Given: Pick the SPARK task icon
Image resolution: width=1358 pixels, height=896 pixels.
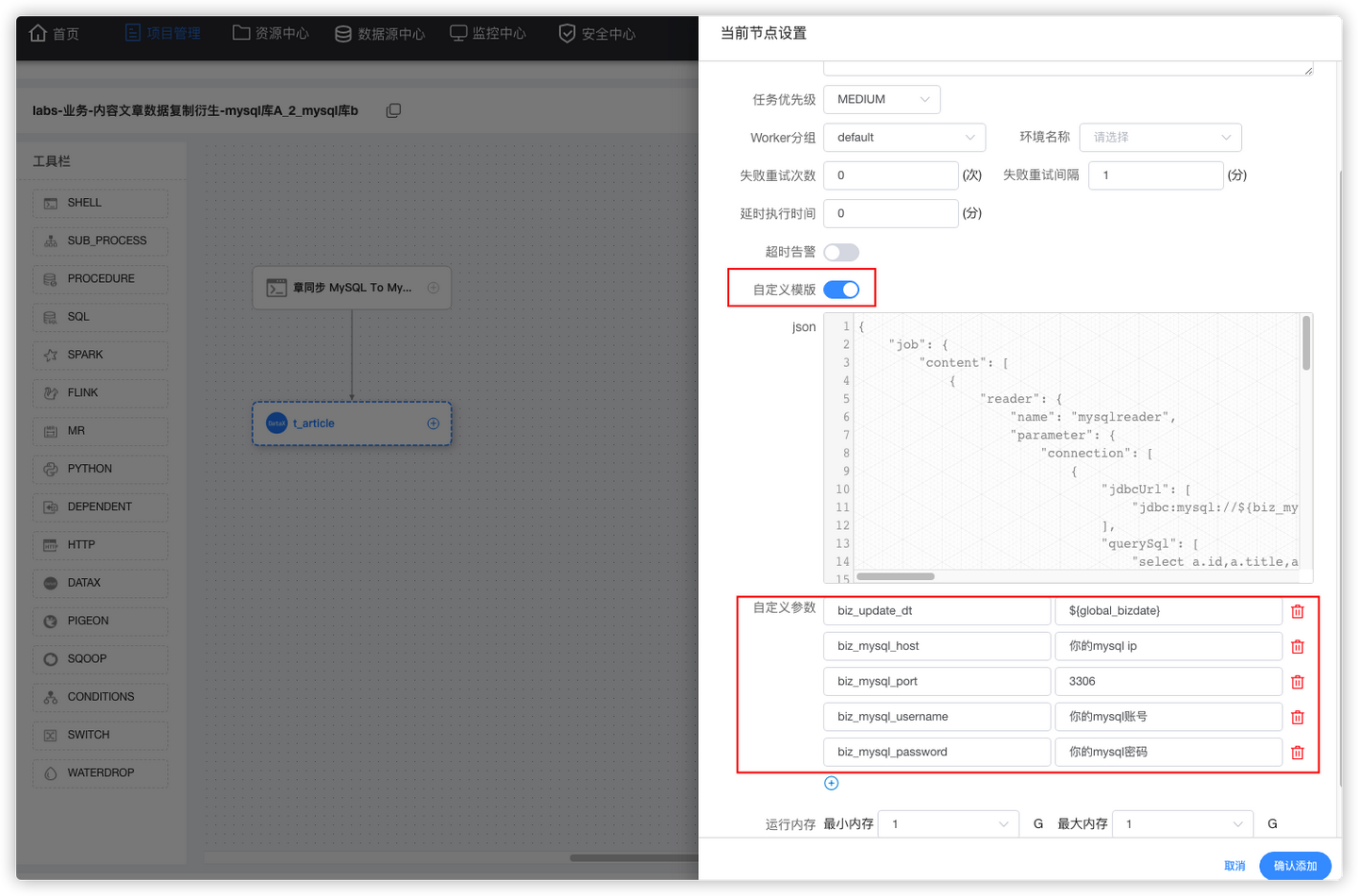Looking at the screenshot, I should click(x=100, y=355).
